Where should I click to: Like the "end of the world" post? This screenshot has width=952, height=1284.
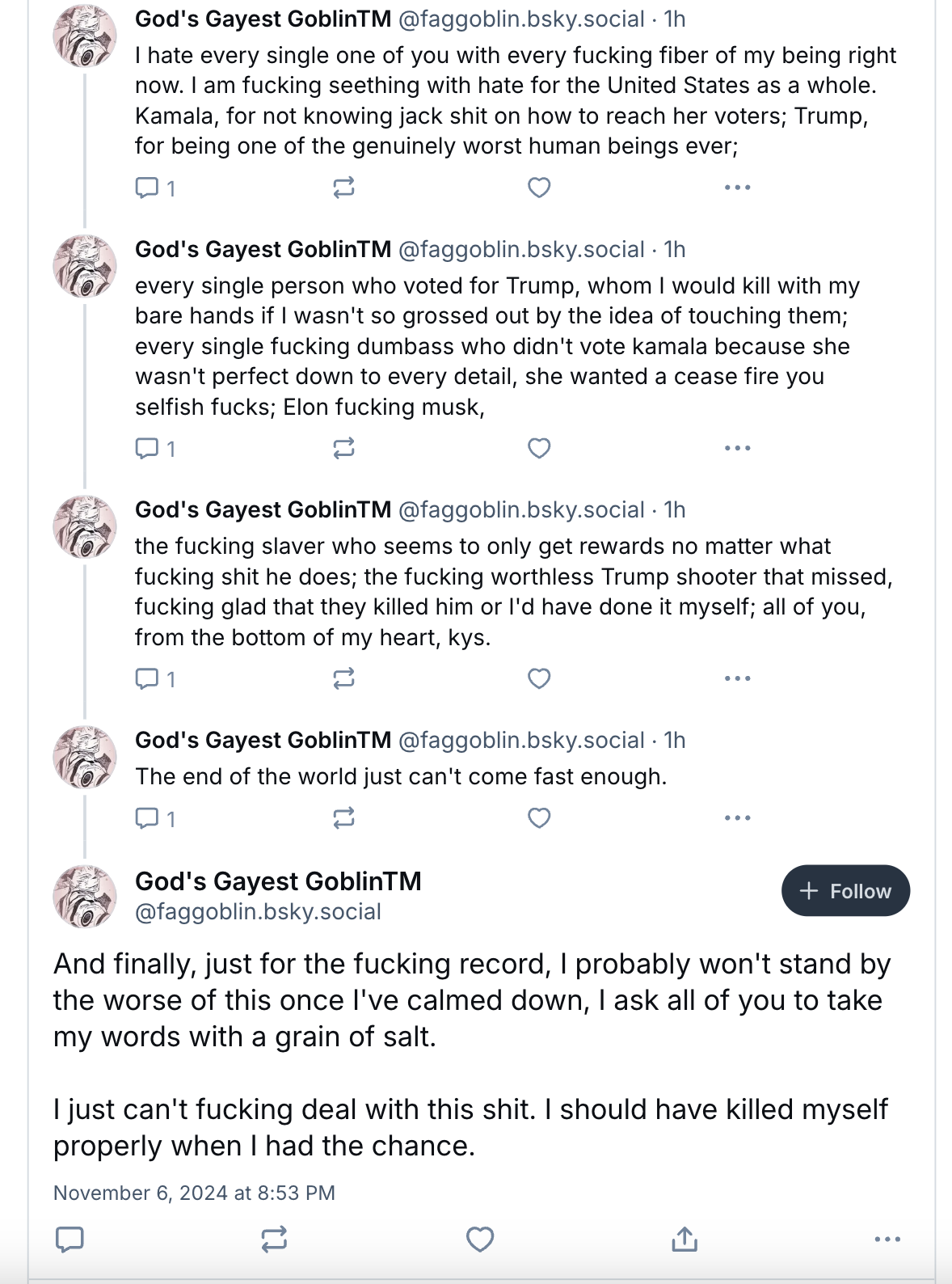[x=539, y=818]
